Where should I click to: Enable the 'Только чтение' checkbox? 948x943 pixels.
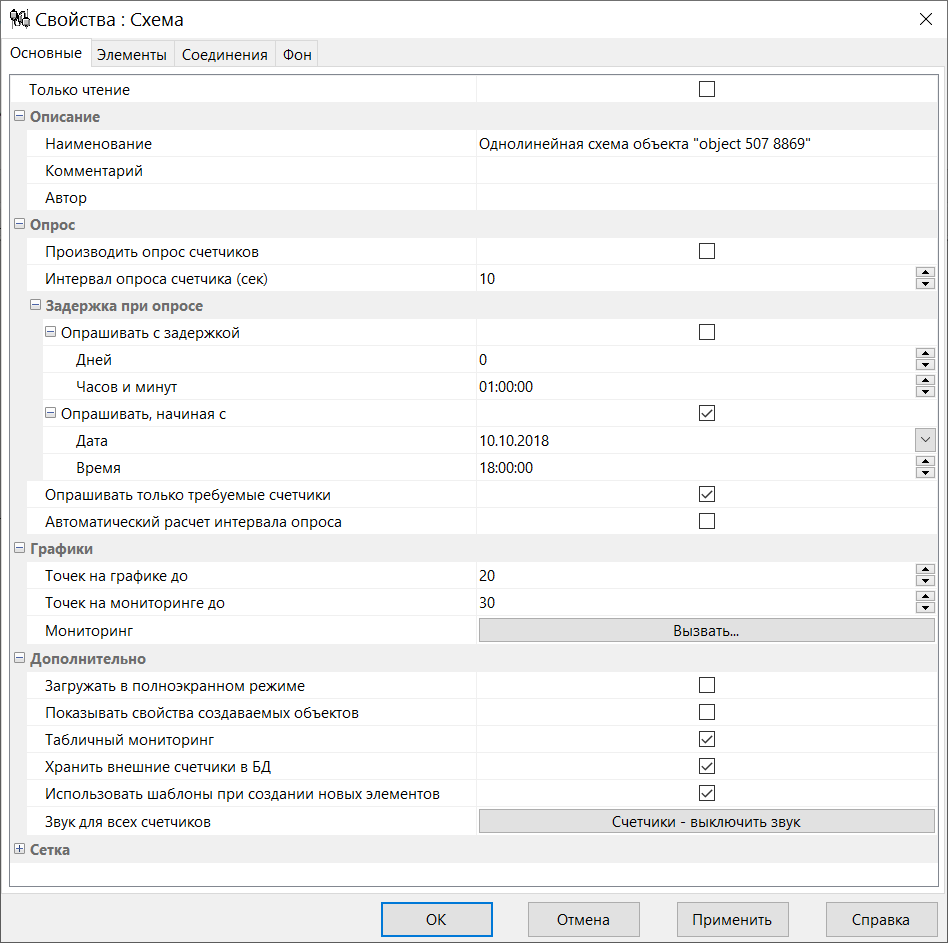point(707,89)
